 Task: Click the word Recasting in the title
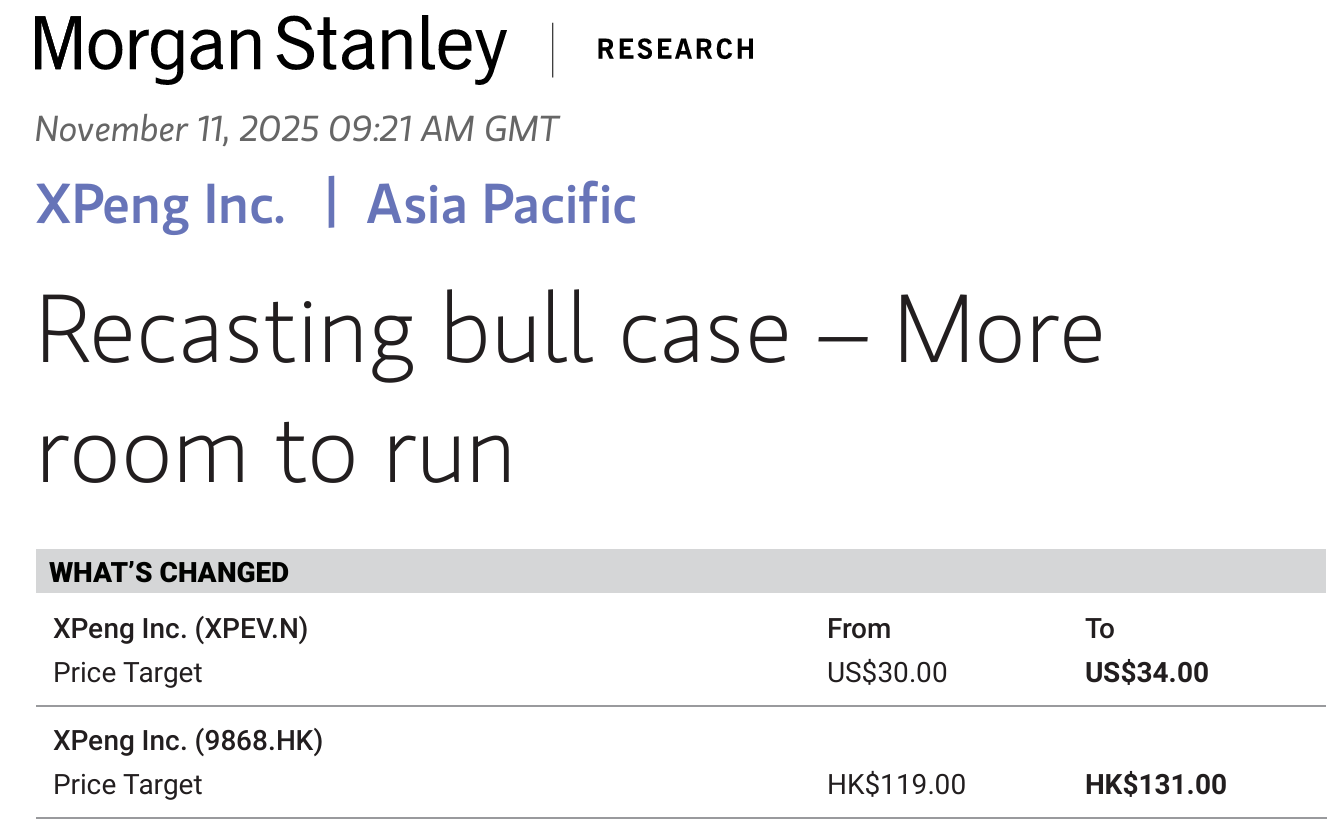click(225, 330)
